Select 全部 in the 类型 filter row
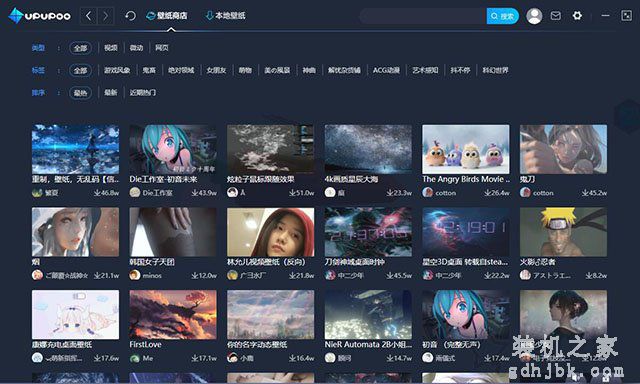The height and width of the screenshot is (384, 640). click(x=80, y=48)
